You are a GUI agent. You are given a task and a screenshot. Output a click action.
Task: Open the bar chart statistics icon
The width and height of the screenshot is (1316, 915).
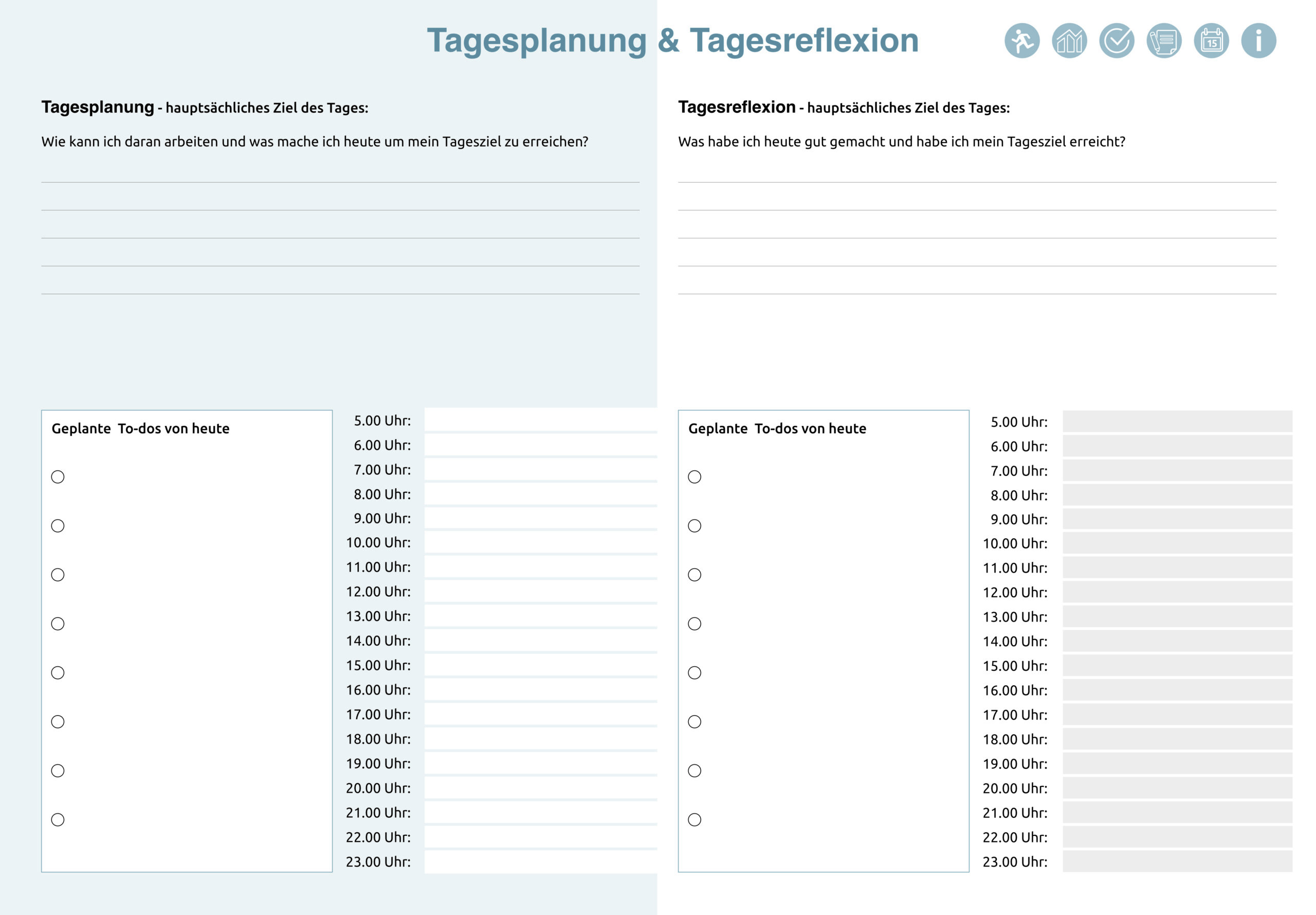(1069, 41)
